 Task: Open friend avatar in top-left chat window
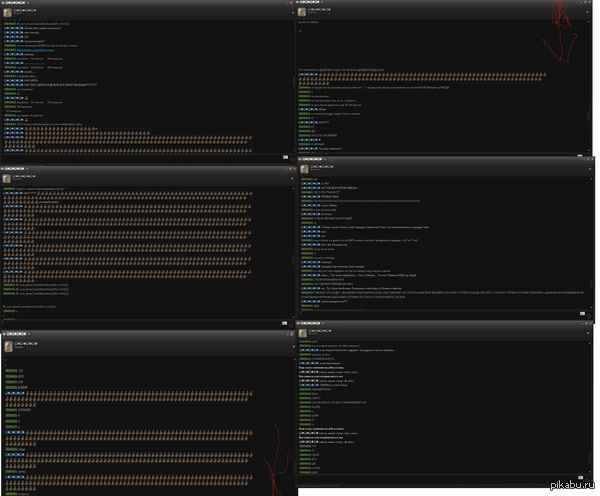pos(7,13)
